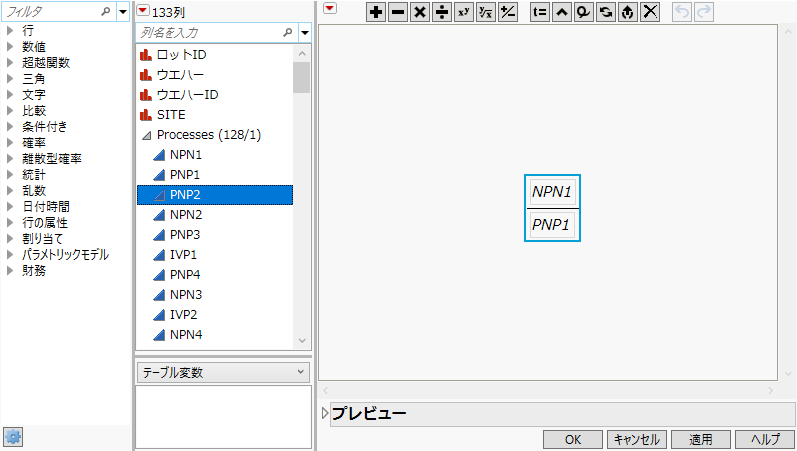Insert the y-th root operator

pyautogui.click(x=486, y=12)
